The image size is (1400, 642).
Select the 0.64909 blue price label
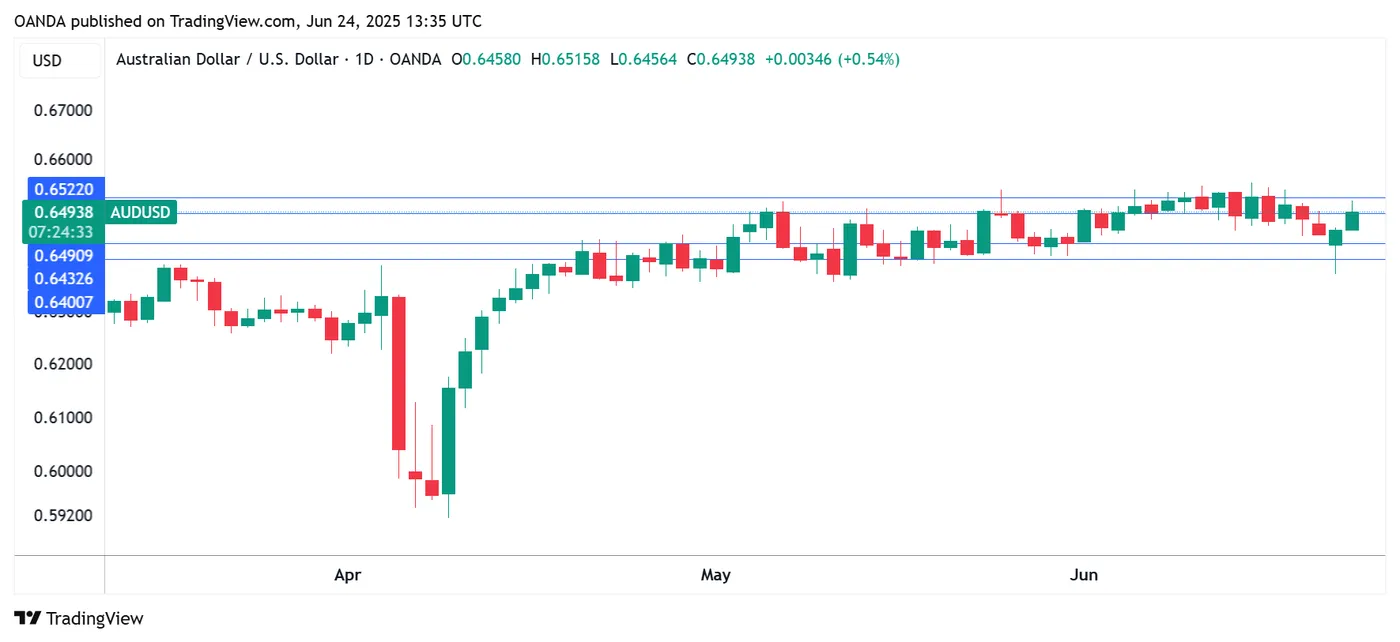pos(64,256)
